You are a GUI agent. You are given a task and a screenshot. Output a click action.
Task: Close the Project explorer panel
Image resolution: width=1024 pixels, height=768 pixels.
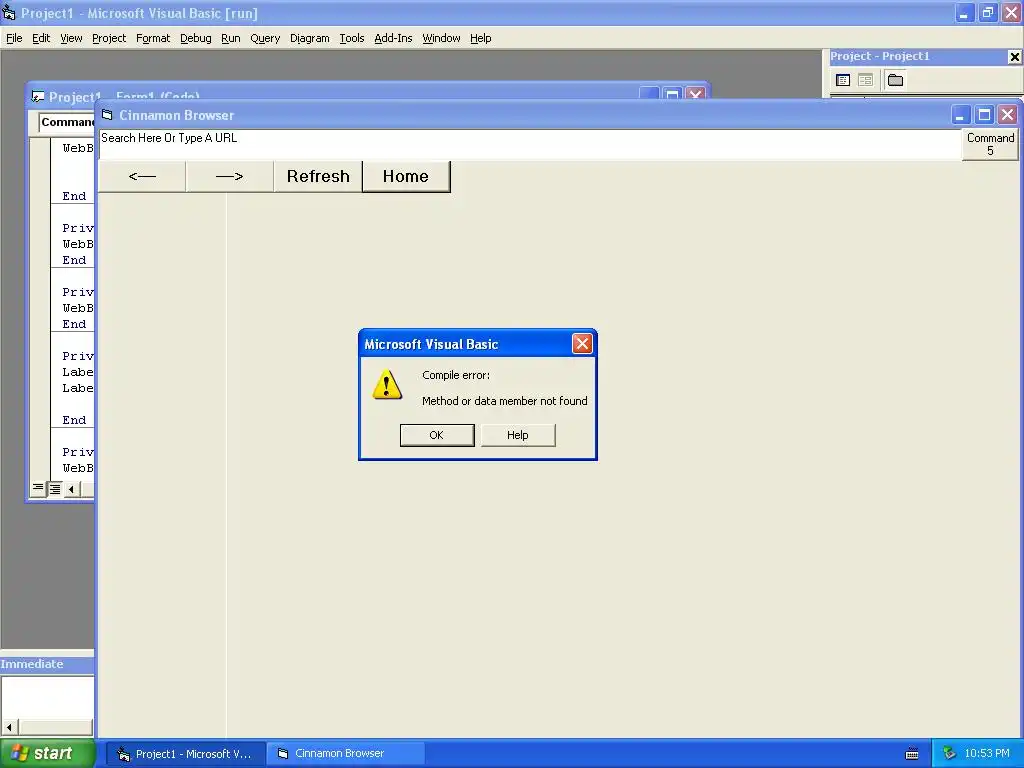1014,57
